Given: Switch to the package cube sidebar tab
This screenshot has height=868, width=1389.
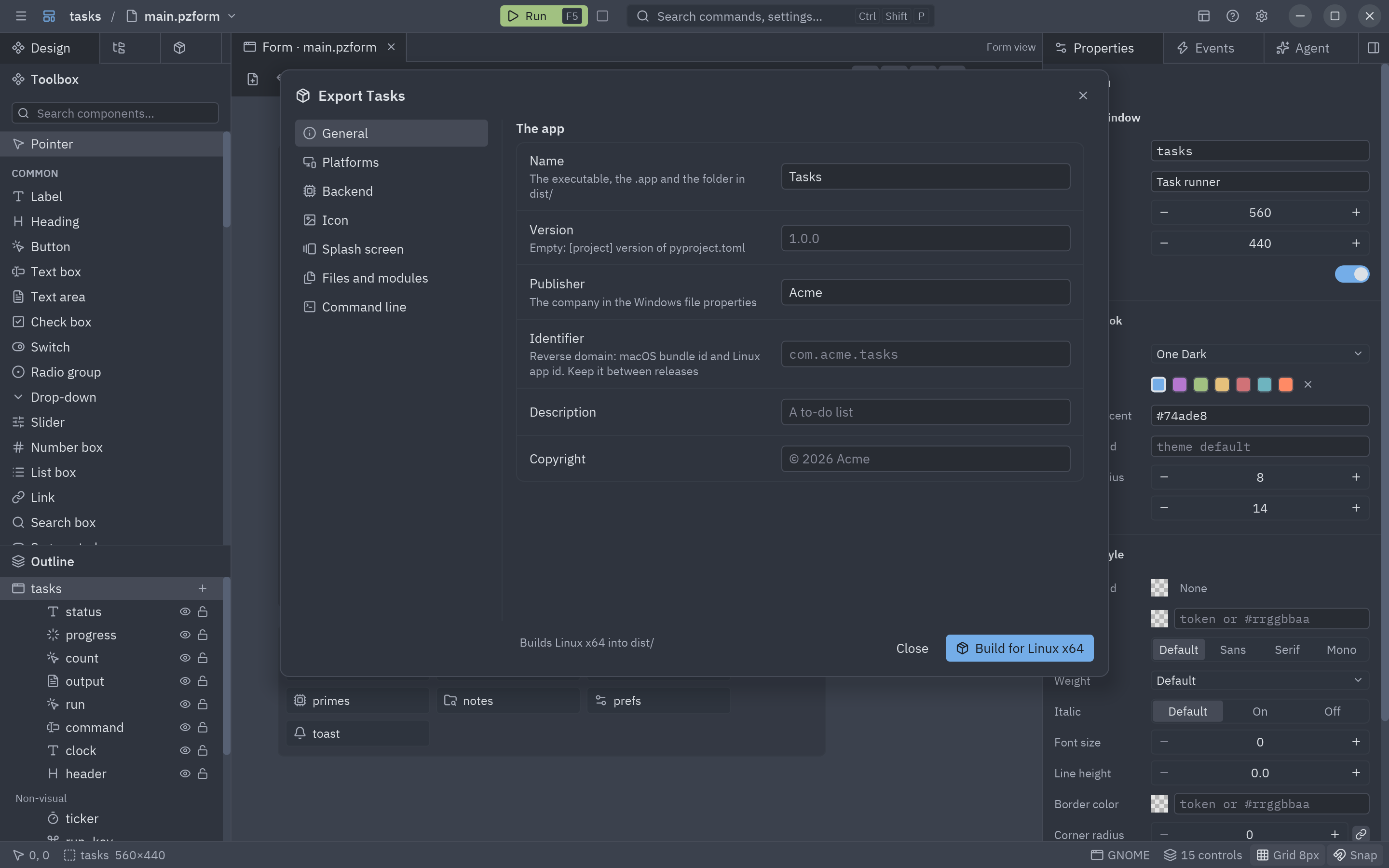Looking at the screenshot, I should pyautogui.click(x=179, y=48).
